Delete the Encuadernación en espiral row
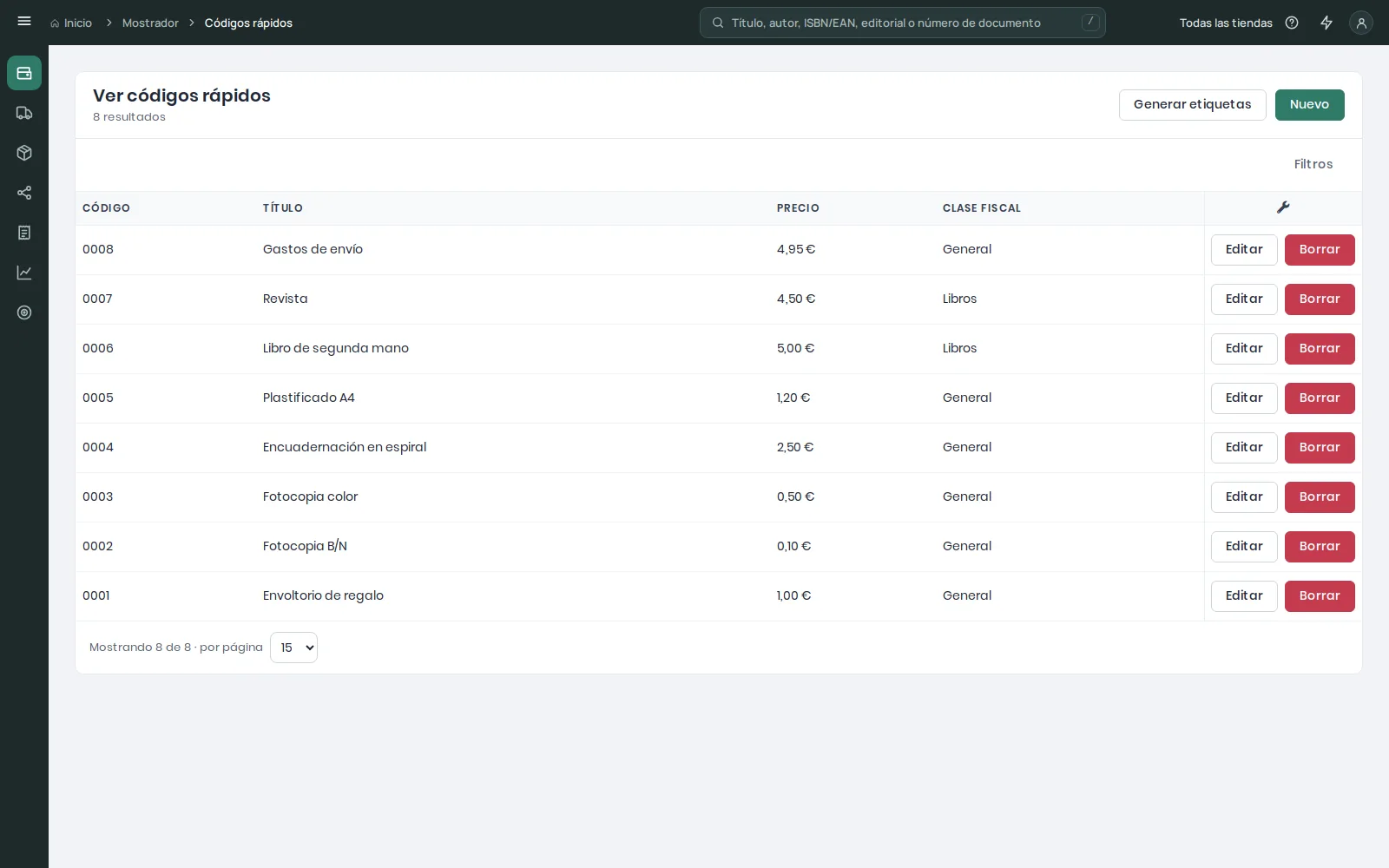The width and height of the screenshot is (1389, 868). click(1320, 448)
